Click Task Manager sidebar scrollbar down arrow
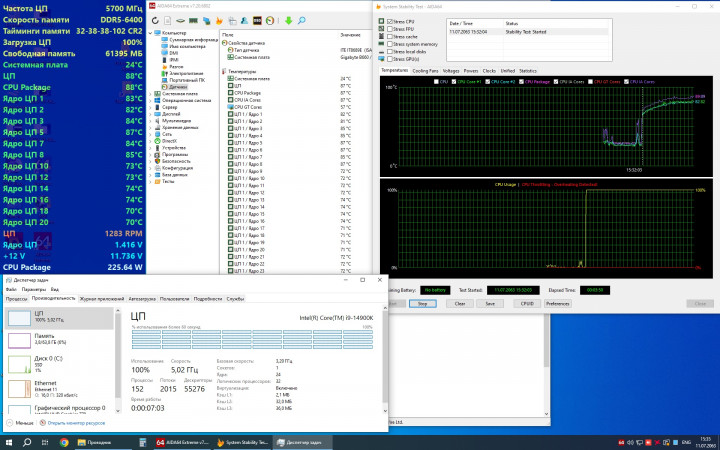This screenshot has width=720, height=450. pos(118,411)
